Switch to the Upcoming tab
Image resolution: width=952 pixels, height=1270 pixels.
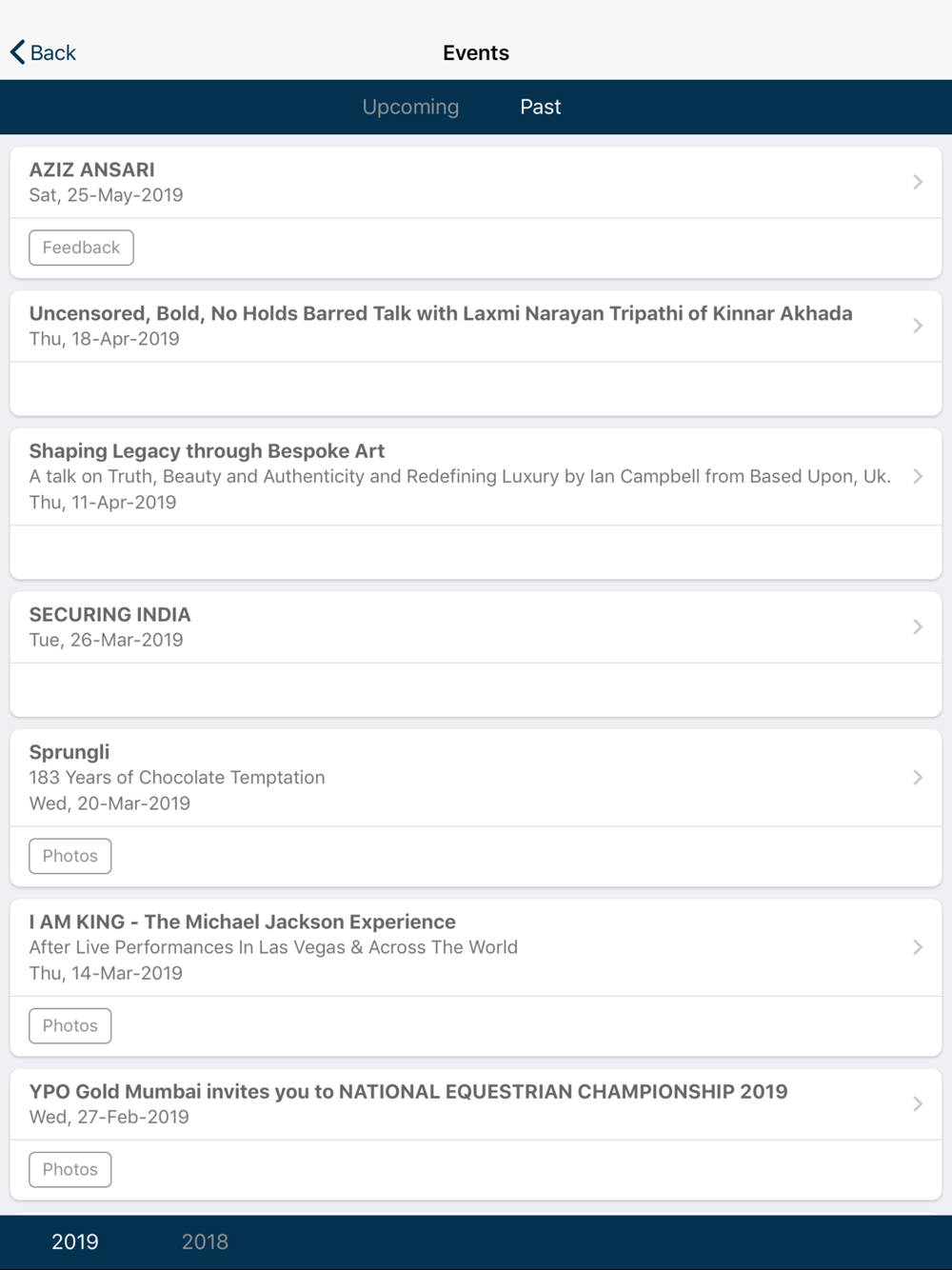tap(410, 107)
